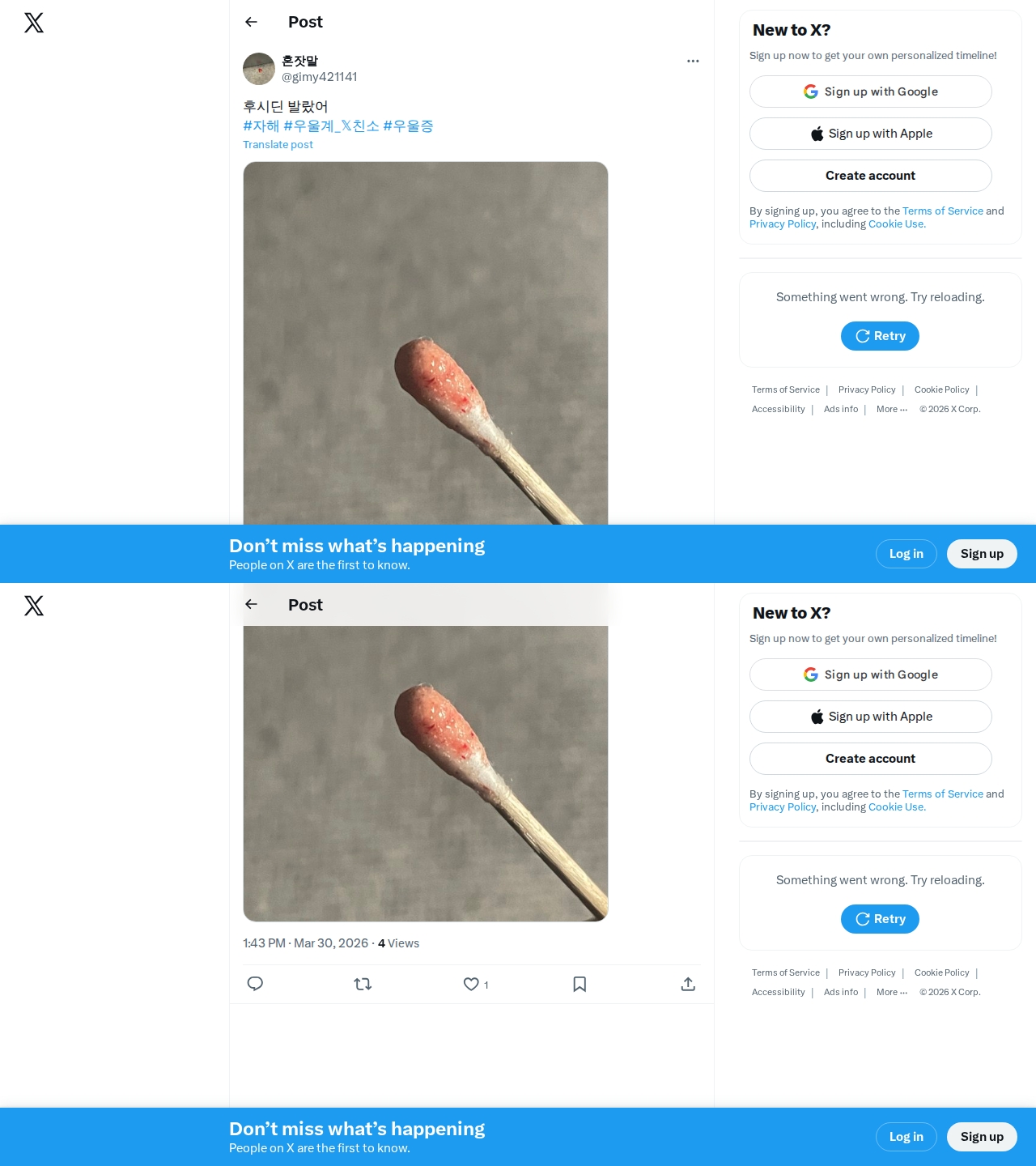Viewport: 1036px width, 1166px height.
Task: Open top Terms of Service footer link
Action: [785, 389]
